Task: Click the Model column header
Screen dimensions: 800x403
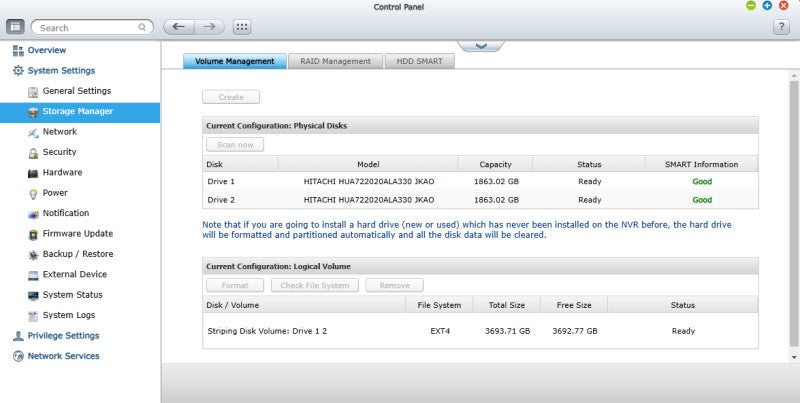Action: tap(368, 164)
